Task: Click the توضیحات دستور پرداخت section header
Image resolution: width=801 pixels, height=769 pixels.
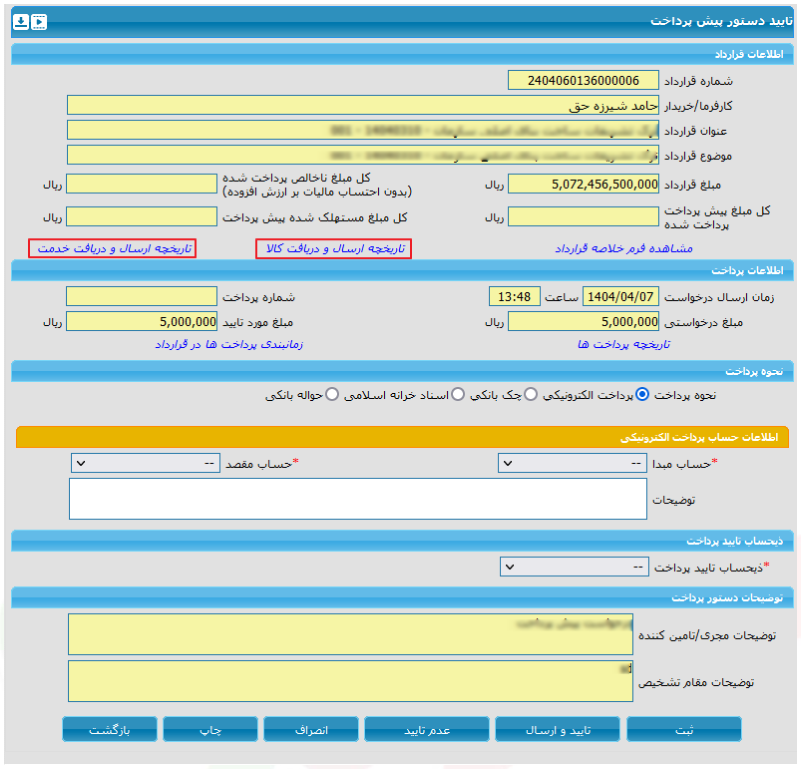Action: click(x=403, y=597)
